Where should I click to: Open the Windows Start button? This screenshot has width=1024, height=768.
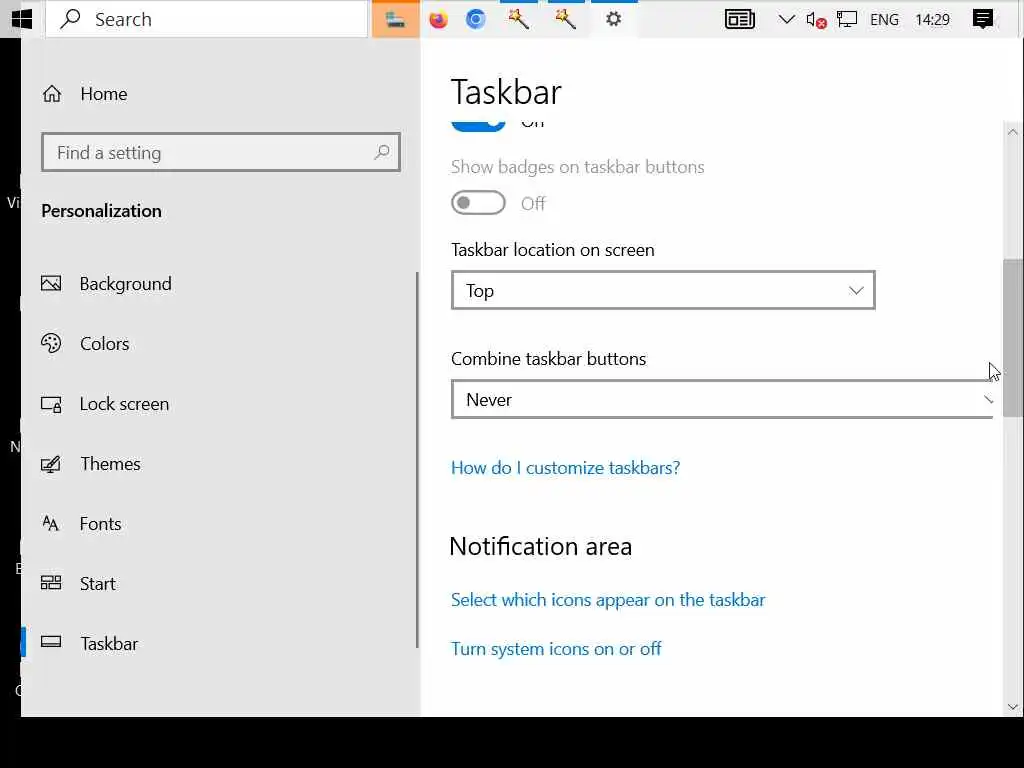(22, 19)
